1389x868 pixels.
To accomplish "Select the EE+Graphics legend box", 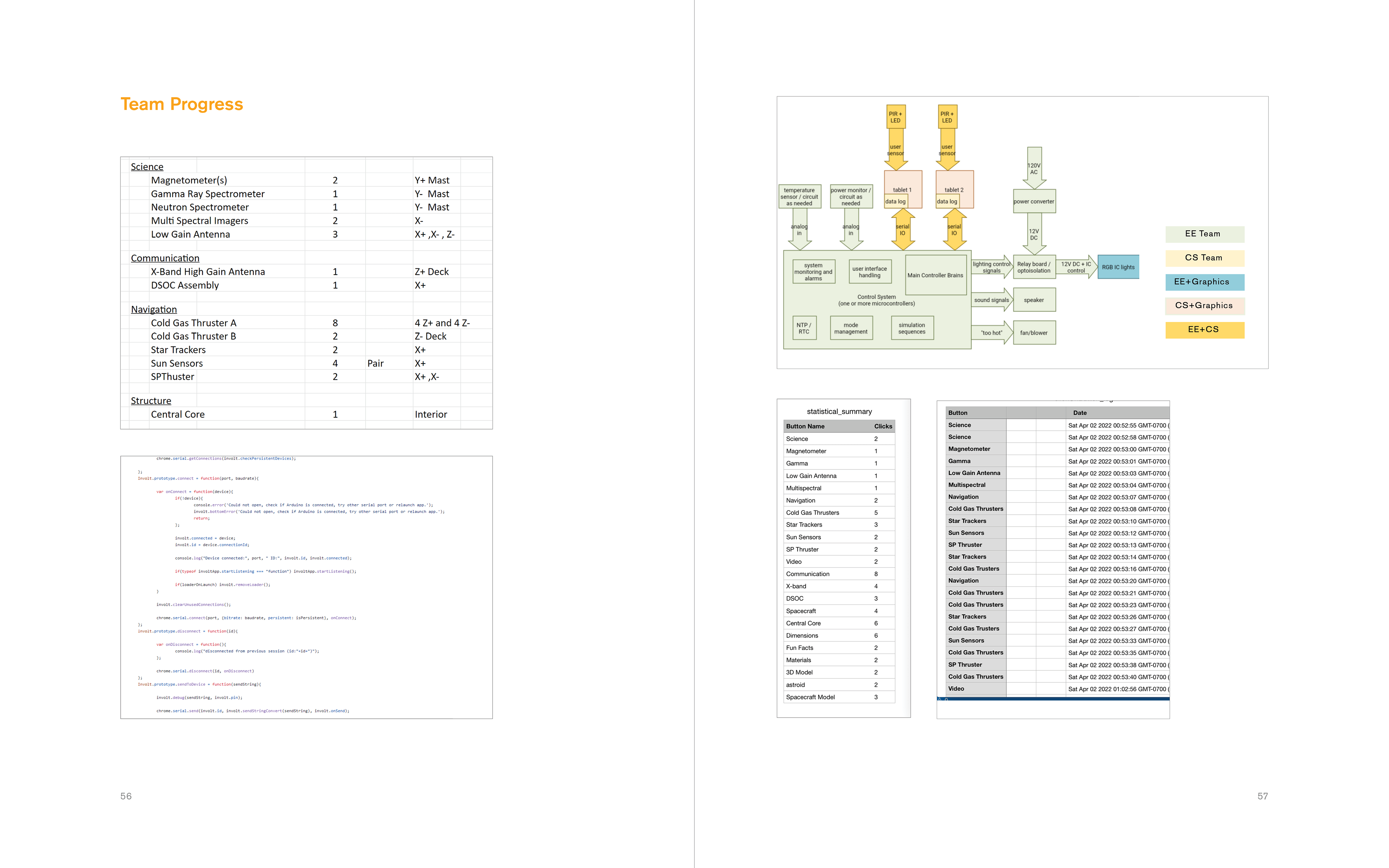I will (1204, 282).
